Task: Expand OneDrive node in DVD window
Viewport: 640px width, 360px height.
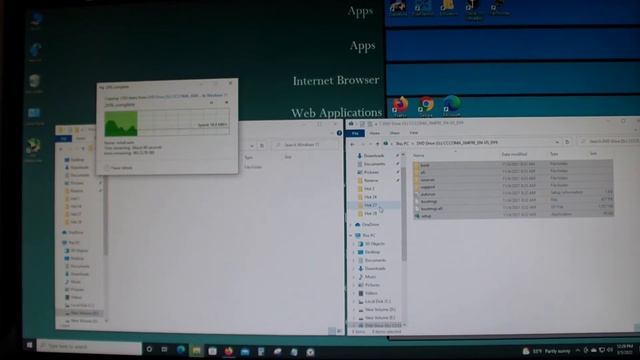Action: tap(351, 225)
